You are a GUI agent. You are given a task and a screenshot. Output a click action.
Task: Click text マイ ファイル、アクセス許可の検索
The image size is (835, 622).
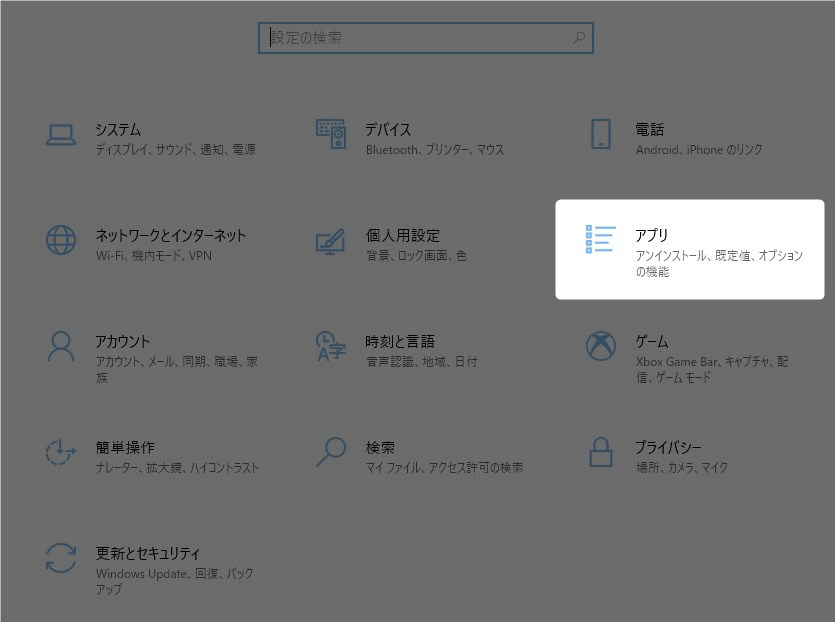click(444, 468)
